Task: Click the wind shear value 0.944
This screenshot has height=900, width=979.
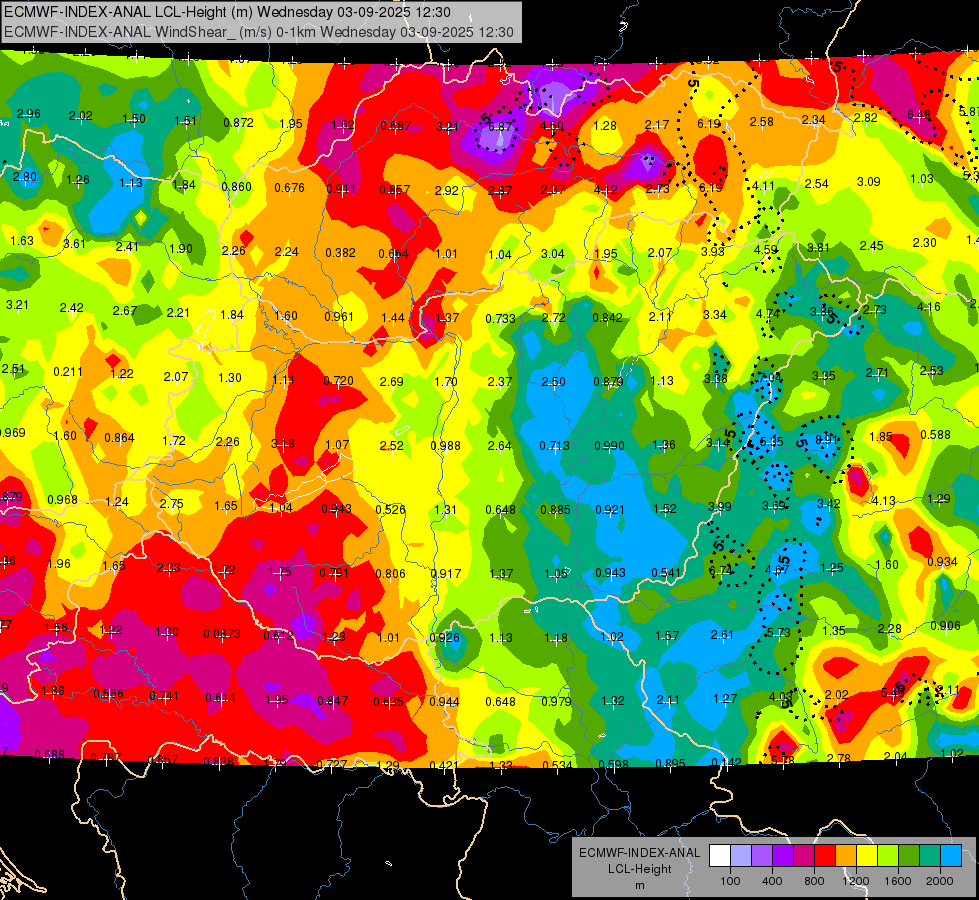Action: click(445, 702)
